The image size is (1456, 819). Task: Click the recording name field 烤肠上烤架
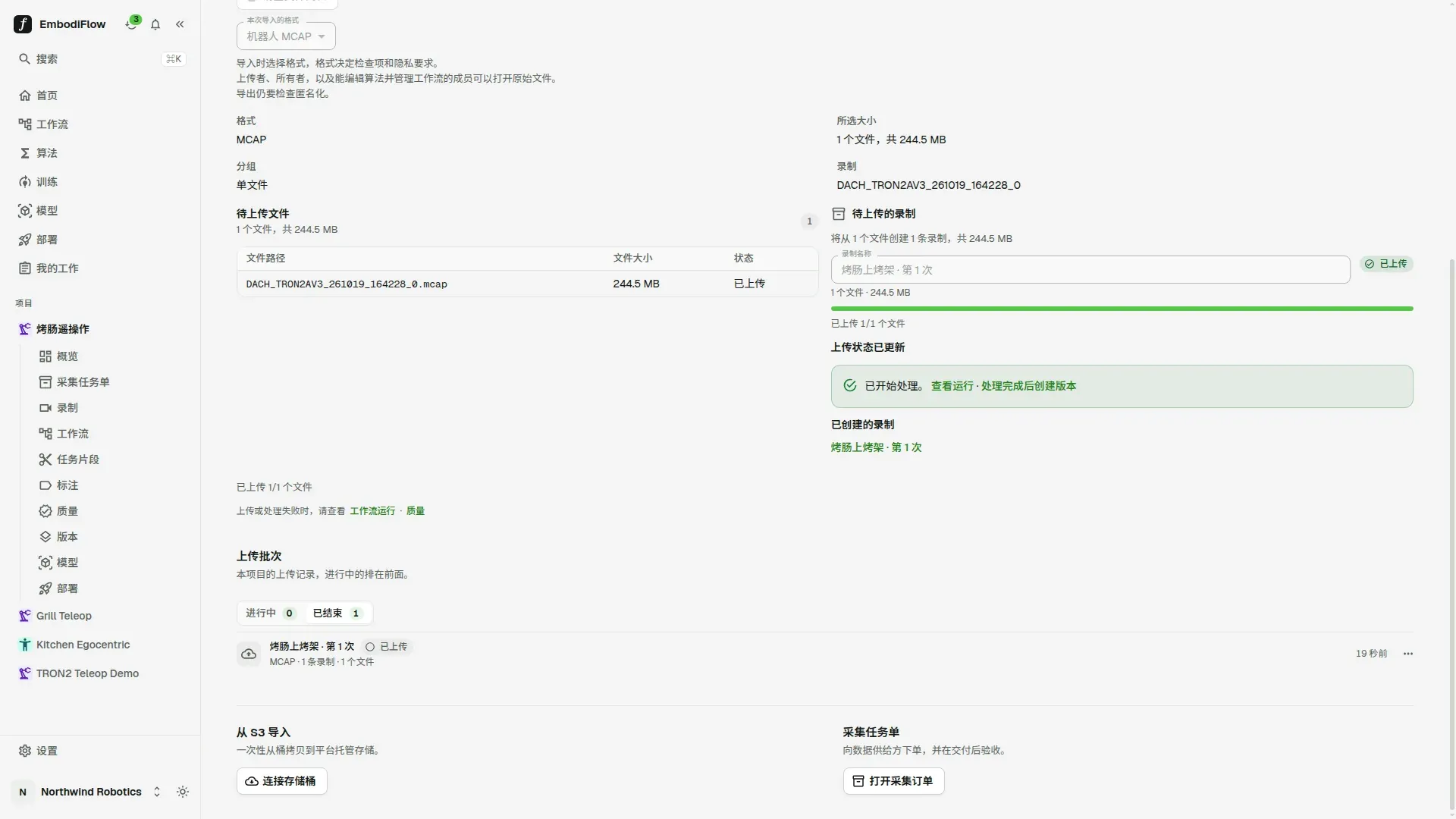click(x=1090, y=270)
